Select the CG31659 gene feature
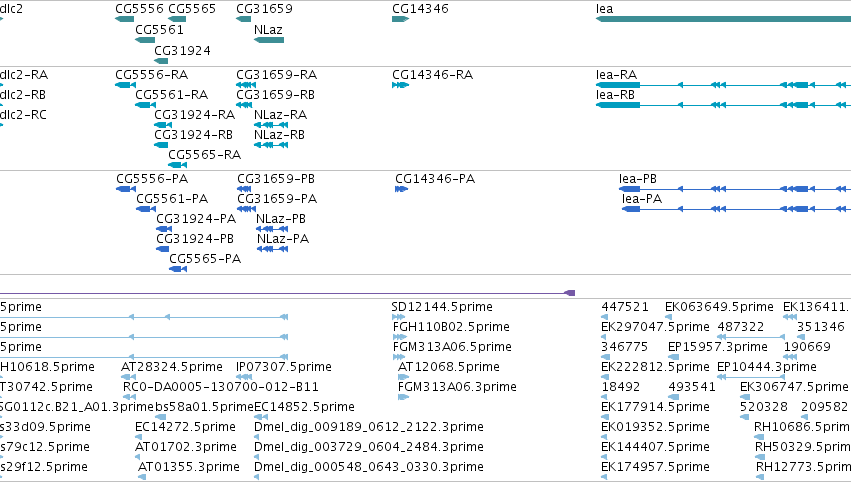This screenshot has height=482, width=851. [243, 19]
